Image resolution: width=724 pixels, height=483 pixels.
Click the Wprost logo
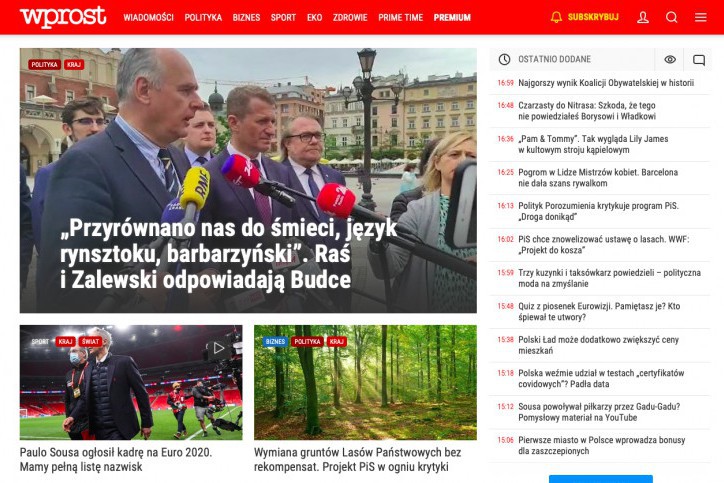(63, 17)
